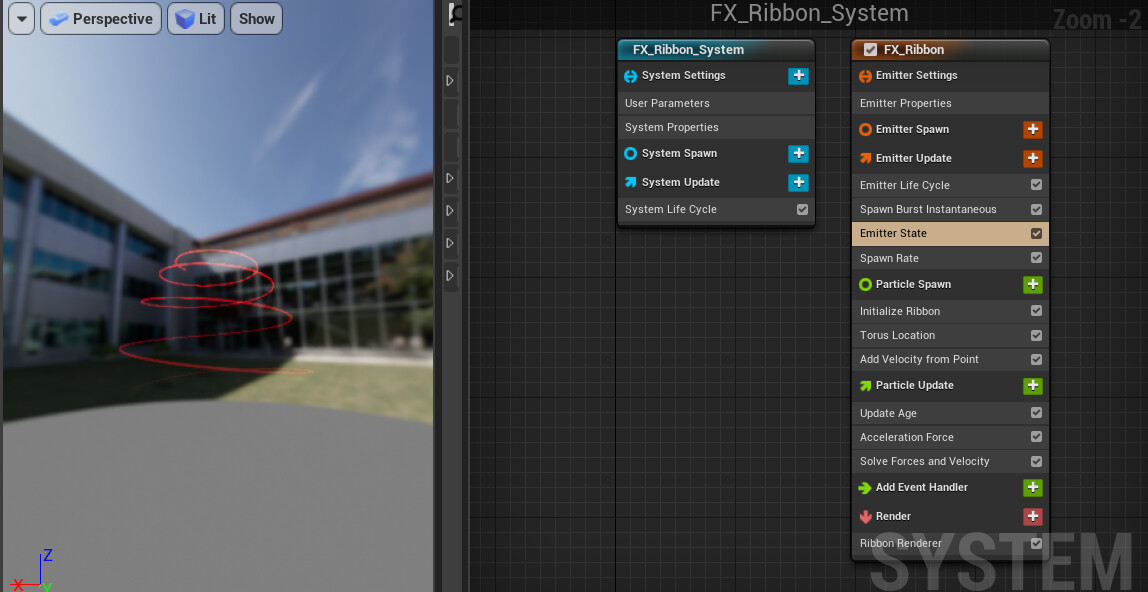Toggle the Ribbon Renderer checkbox
1148x592 pixels.
[x=1036, y=543]
